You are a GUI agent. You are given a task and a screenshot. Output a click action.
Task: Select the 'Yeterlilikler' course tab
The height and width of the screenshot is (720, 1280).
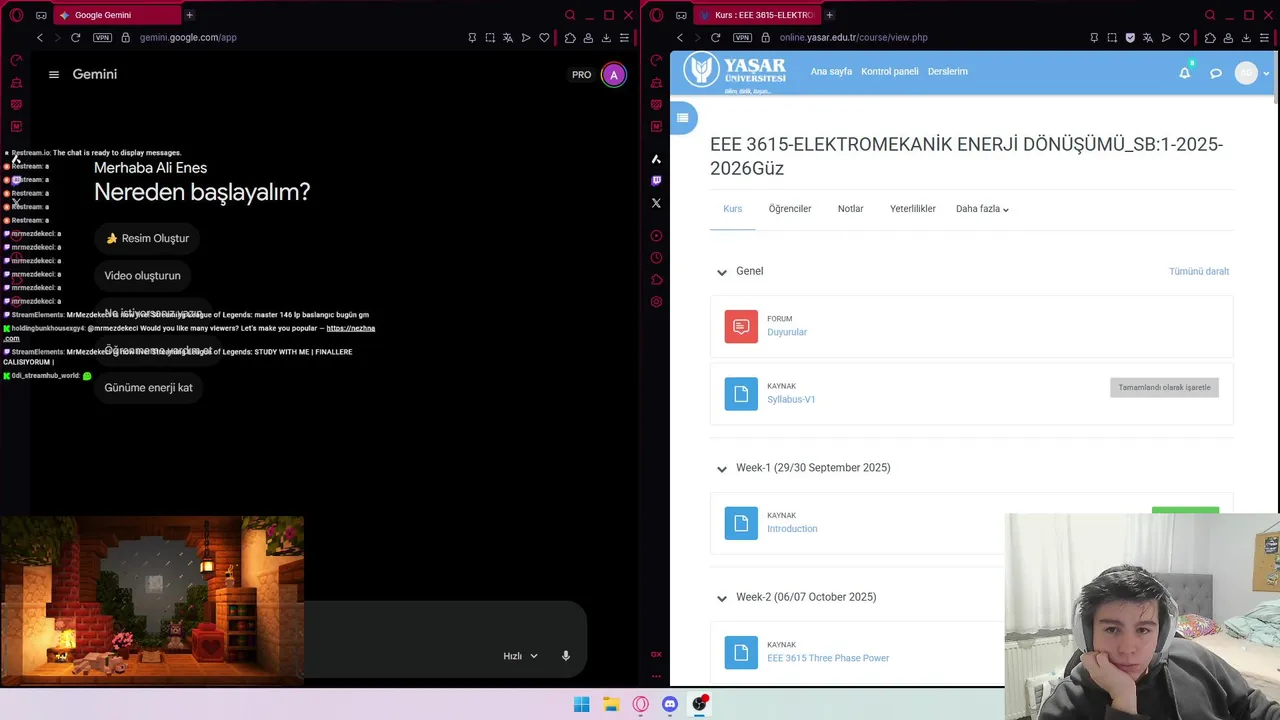tap(913, 209)
